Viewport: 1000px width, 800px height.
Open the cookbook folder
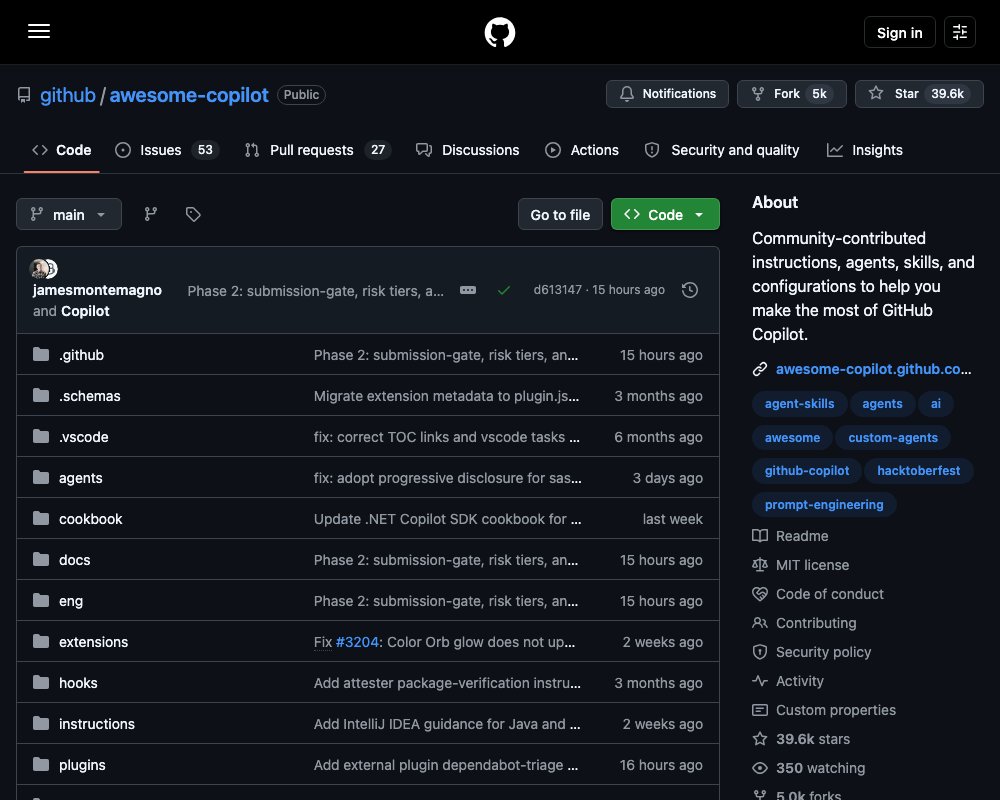91,519
